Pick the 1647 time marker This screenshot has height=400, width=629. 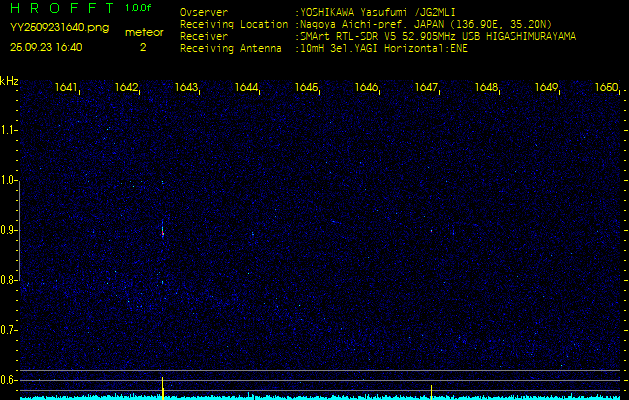[426, 88]
